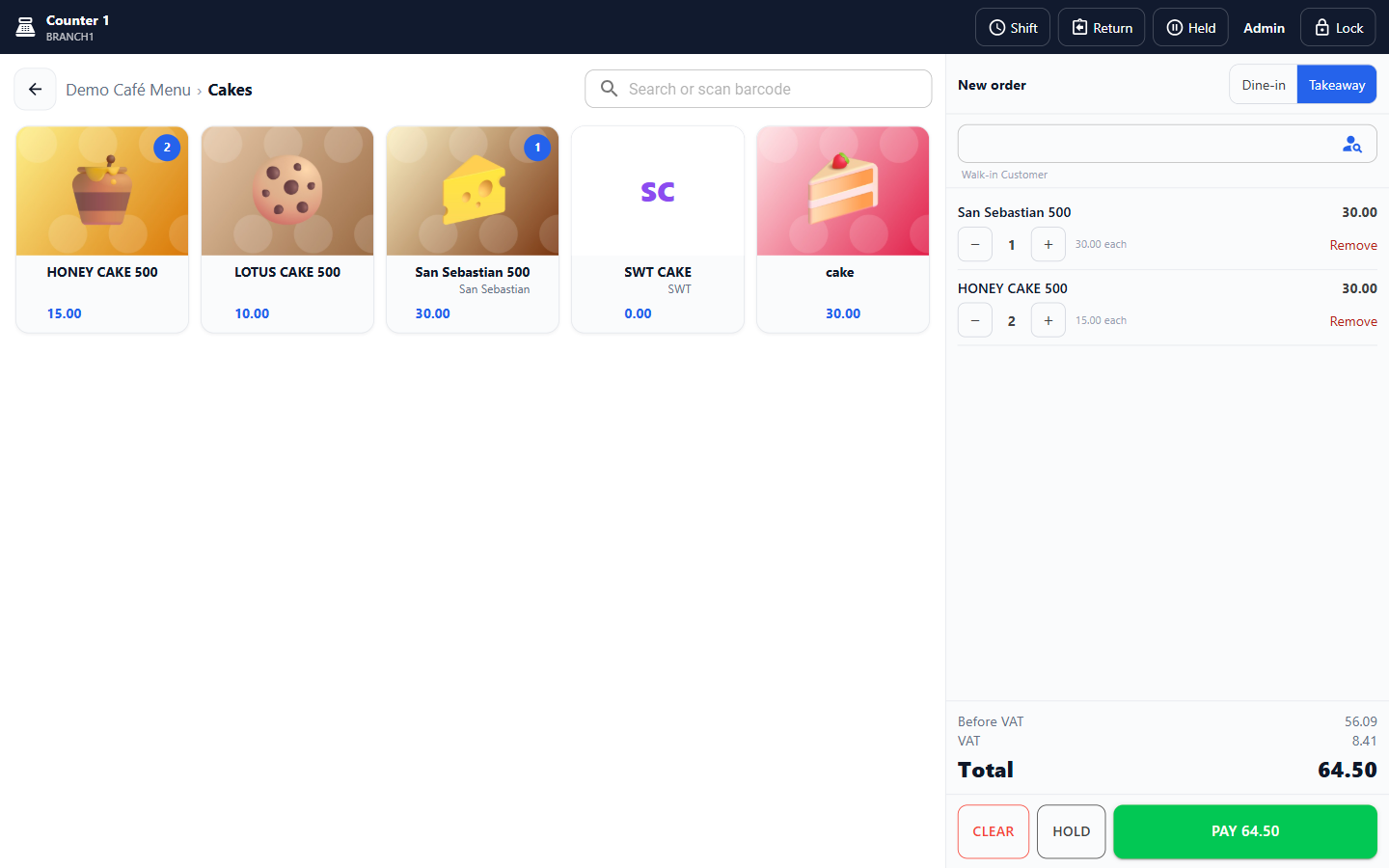
Task: Select the Takeaway order type
Action: [x=1337, y=85]
